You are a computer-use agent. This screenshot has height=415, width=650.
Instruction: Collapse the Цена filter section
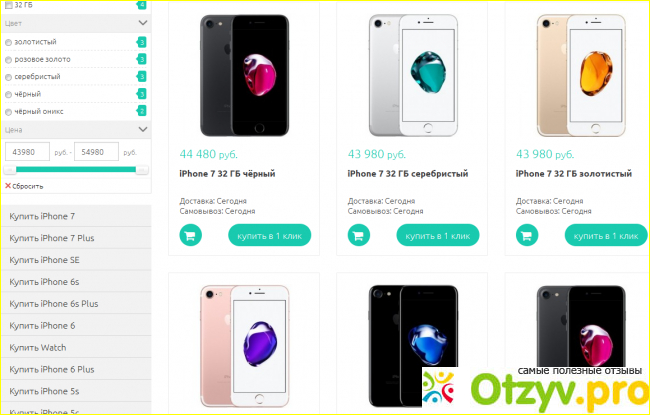pos(143,129)
